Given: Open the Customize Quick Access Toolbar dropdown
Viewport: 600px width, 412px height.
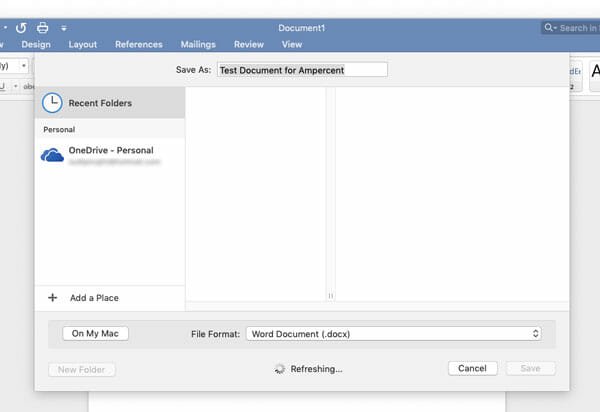Looking at the screenshot, I should pos(64,28).
